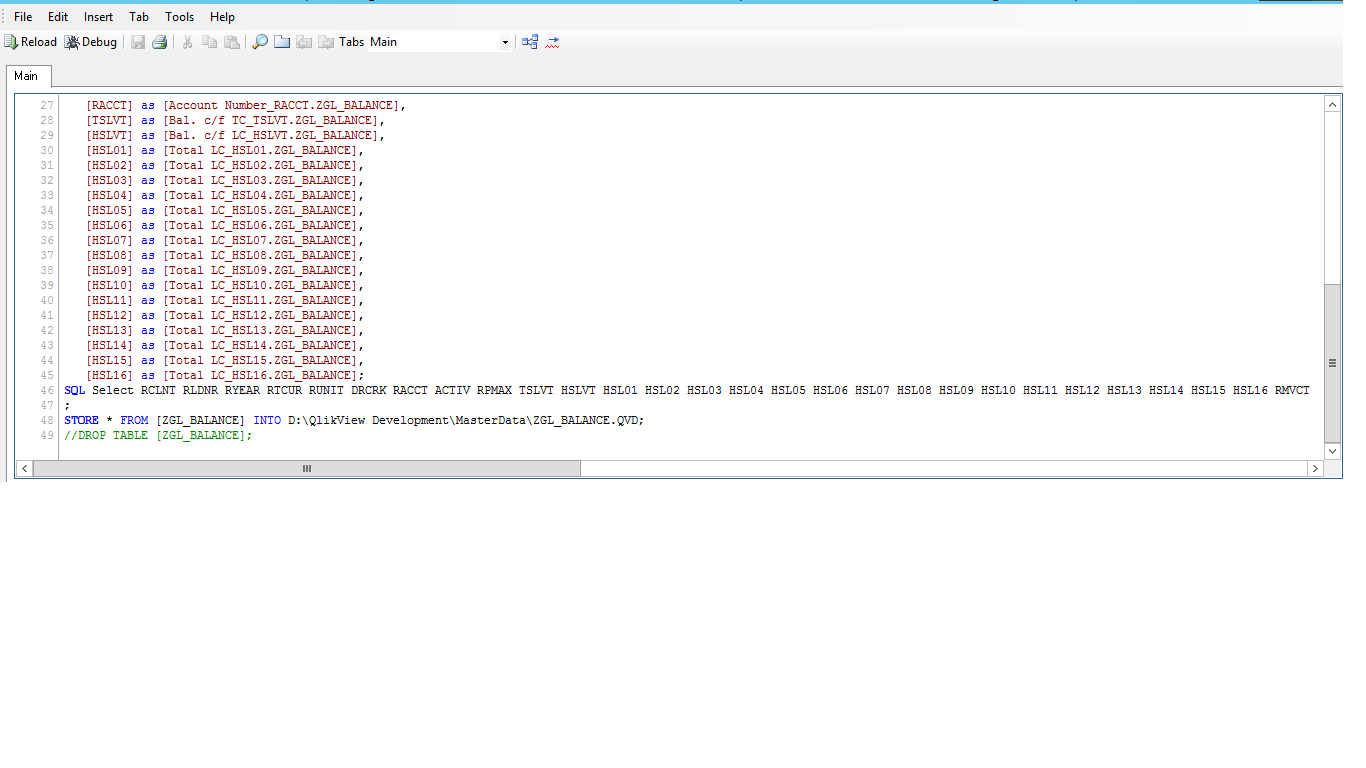Open the Tools menu
The width and height of the screenshot is (1366, 768).
(x=180, y=17)
